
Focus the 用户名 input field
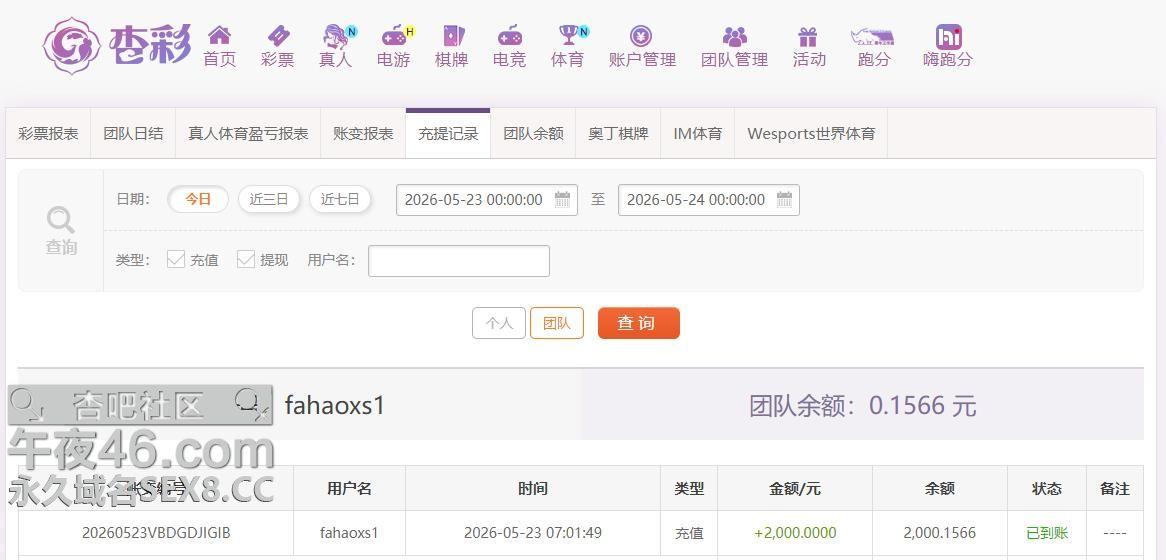[x=459, y=261]
